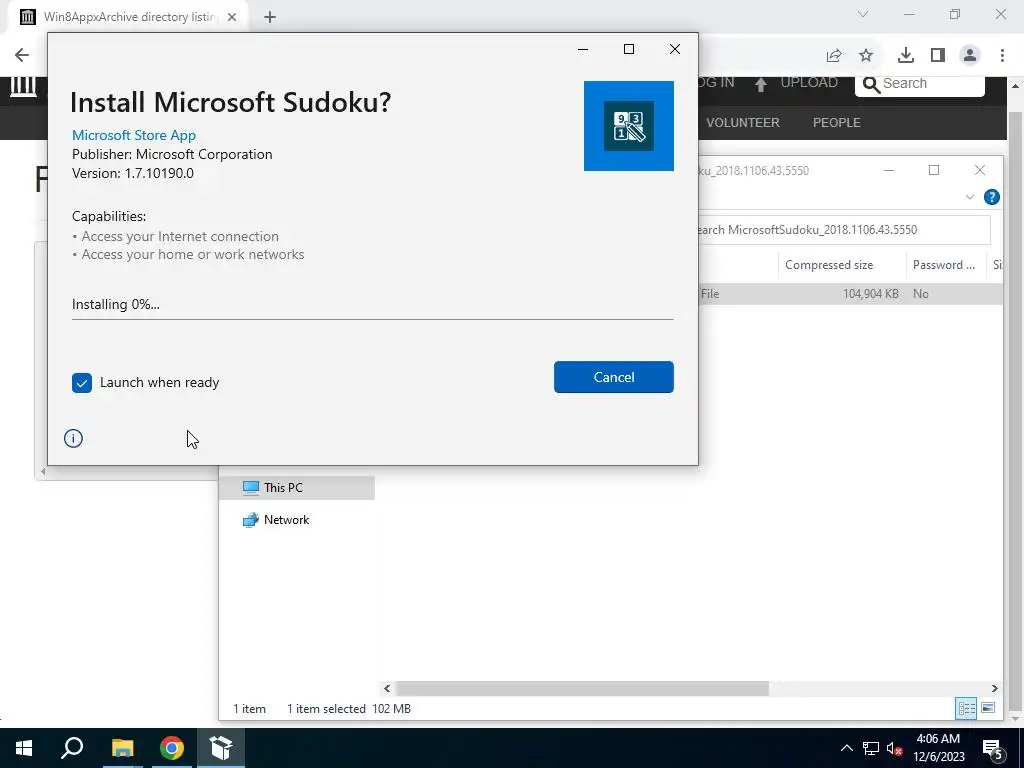The width and height of the screenshot is (1024, 768).
Task: Open the Microsoft Store App link
Action: [134, 135]
